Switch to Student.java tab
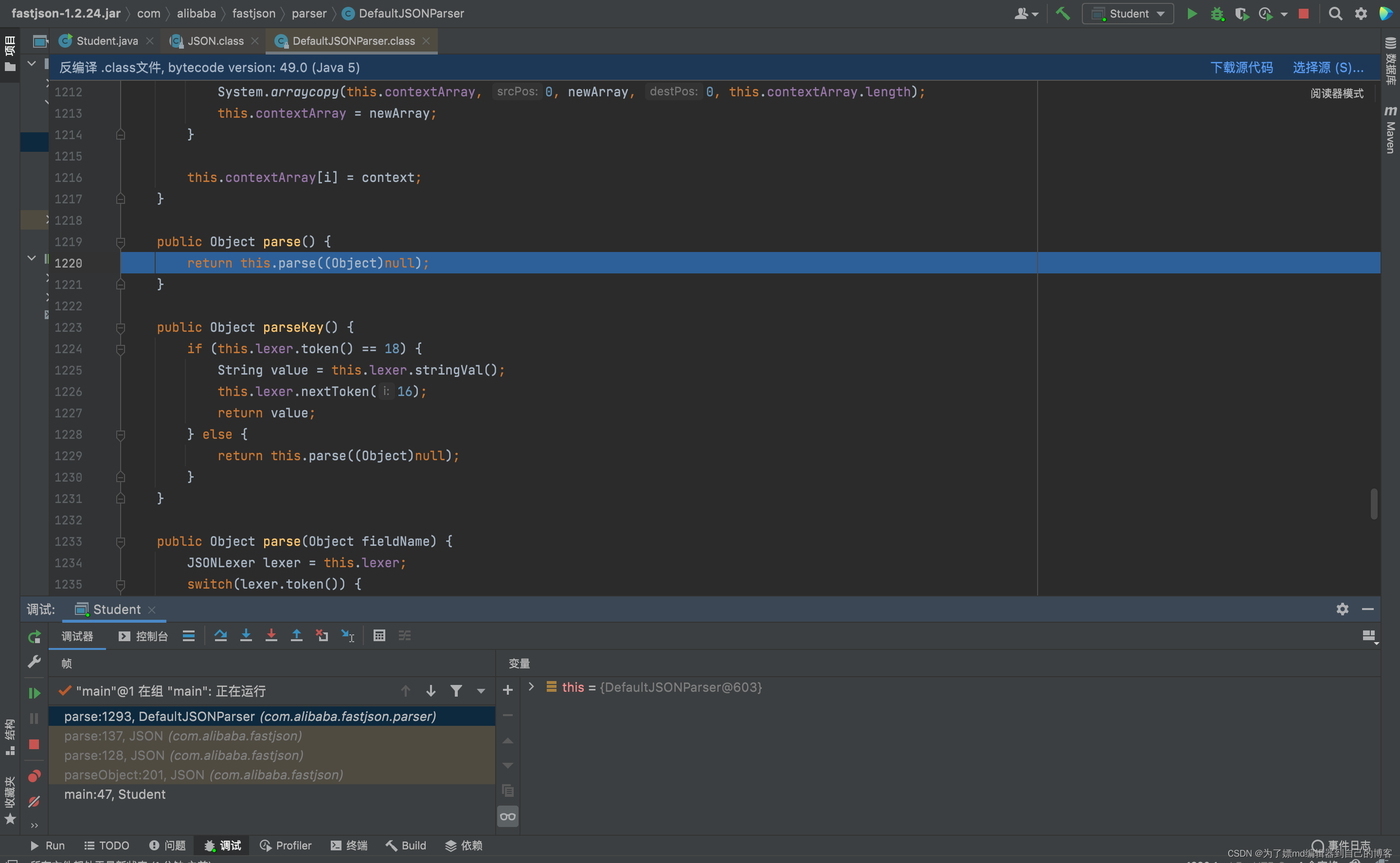The image size is (1400, 863). 106,41
